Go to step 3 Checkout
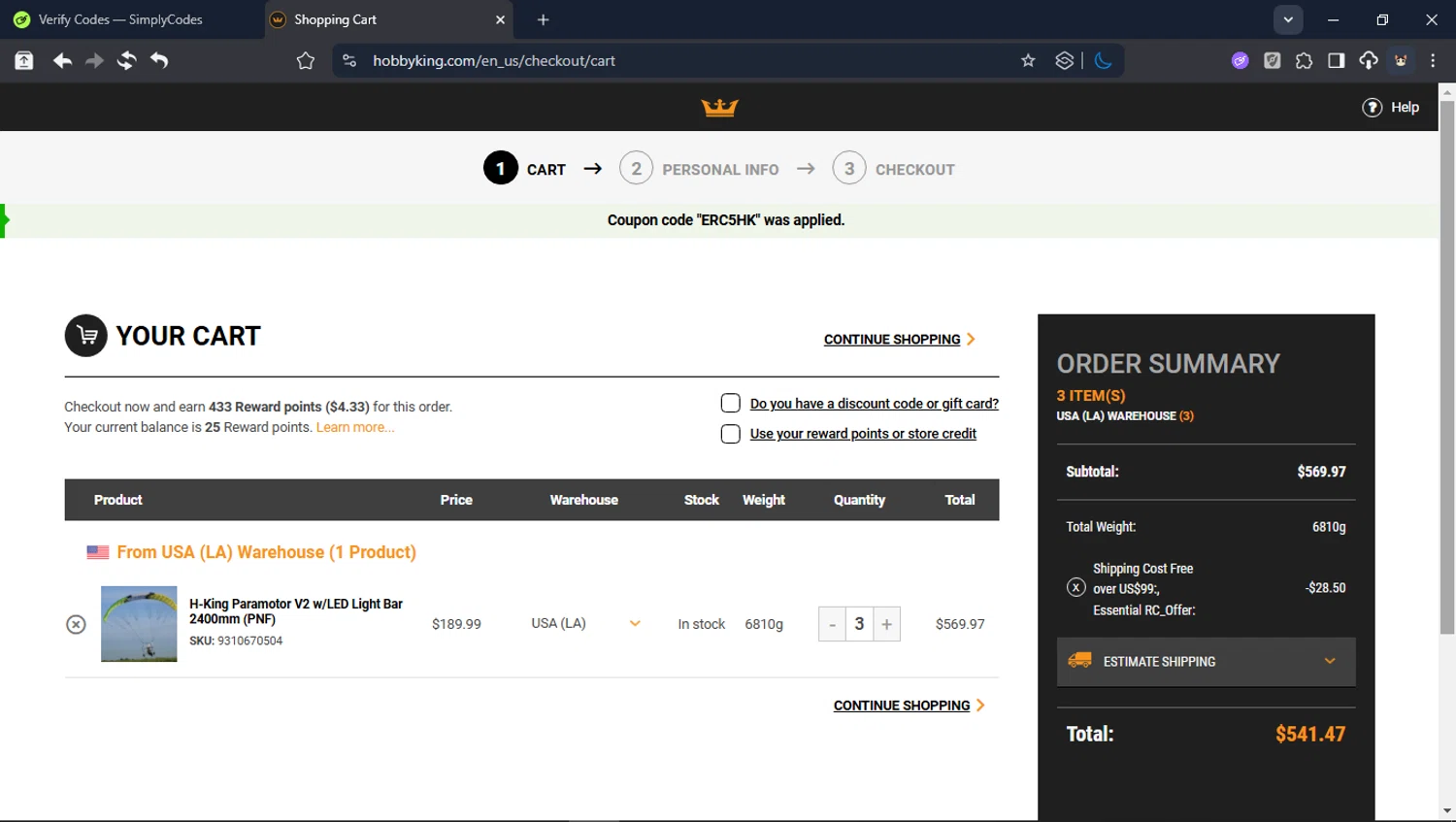1456x822 pixels. tap(894, 169)
